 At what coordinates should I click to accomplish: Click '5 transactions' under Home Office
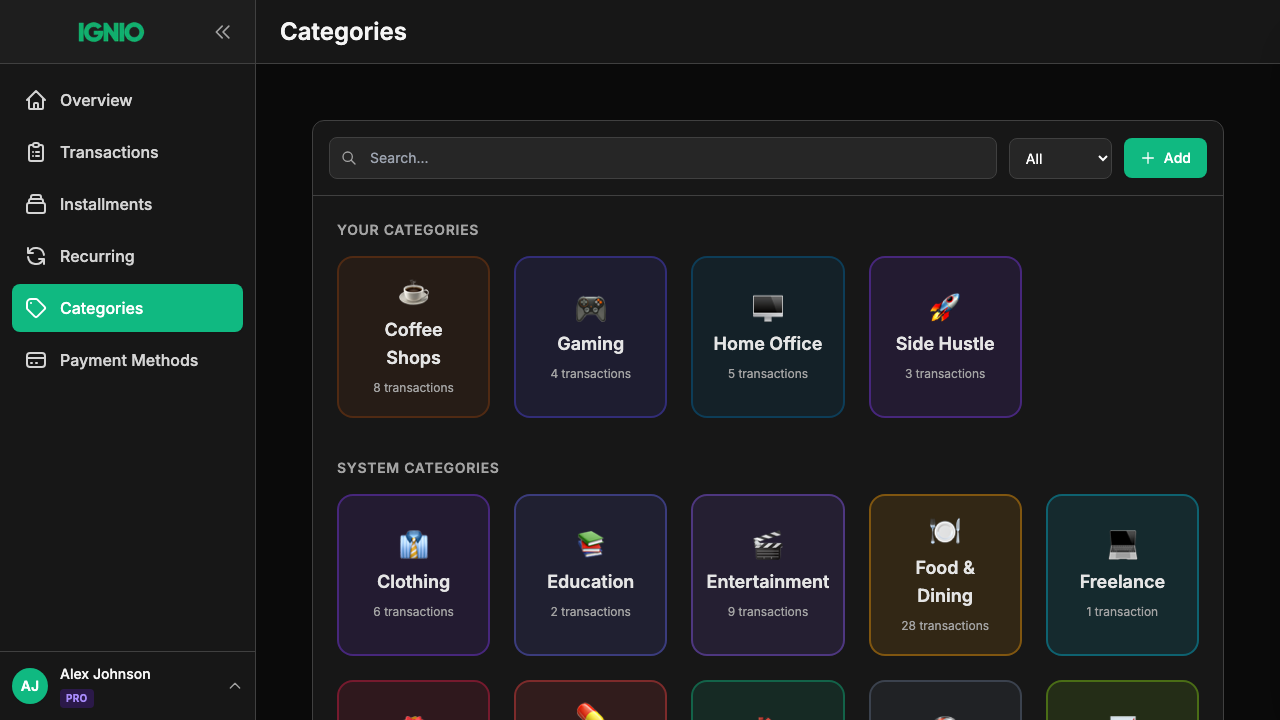coord(767,374)
